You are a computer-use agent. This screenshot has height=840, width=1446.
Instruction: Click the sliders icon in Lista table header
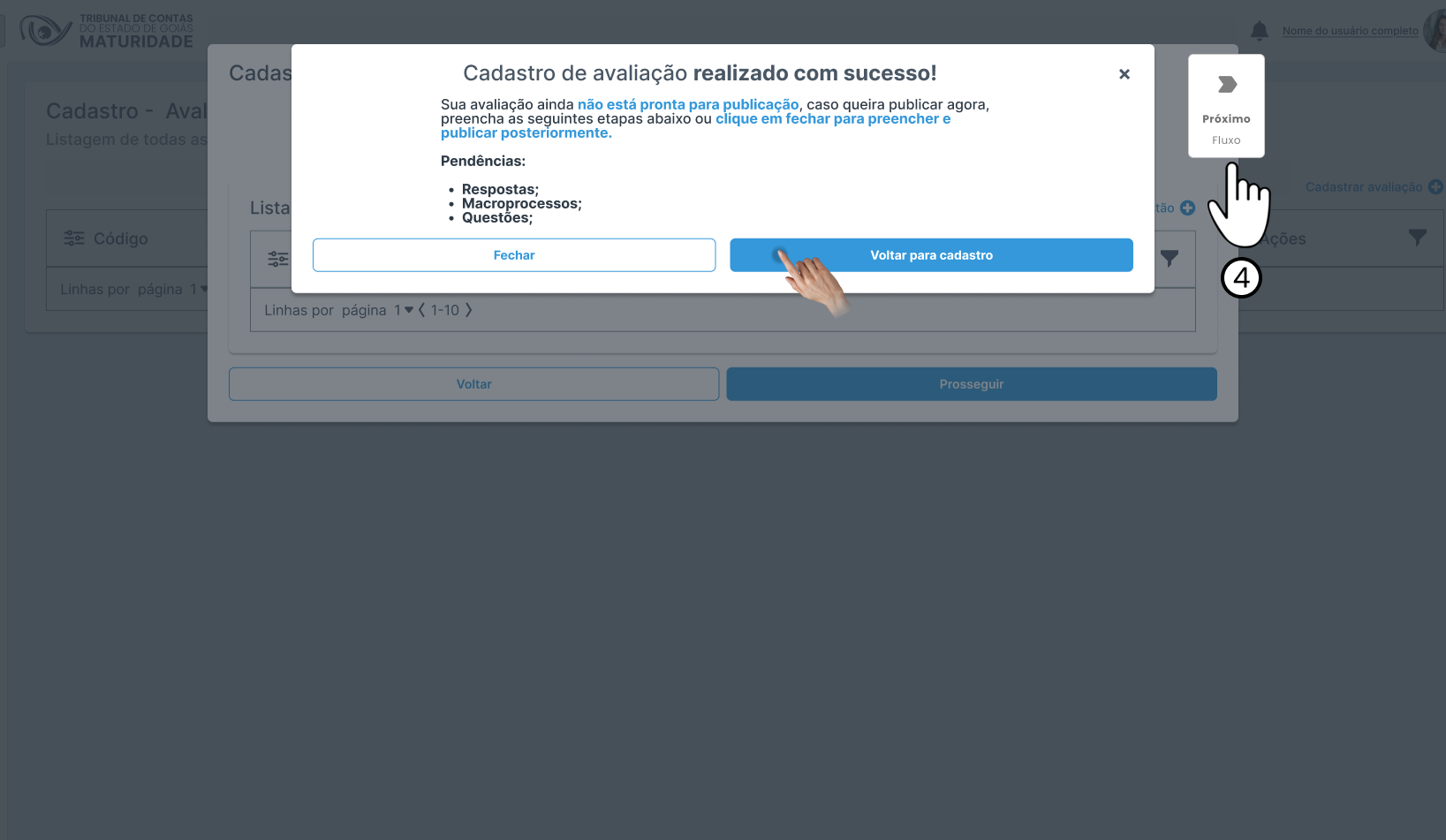[x=278, y=259]
